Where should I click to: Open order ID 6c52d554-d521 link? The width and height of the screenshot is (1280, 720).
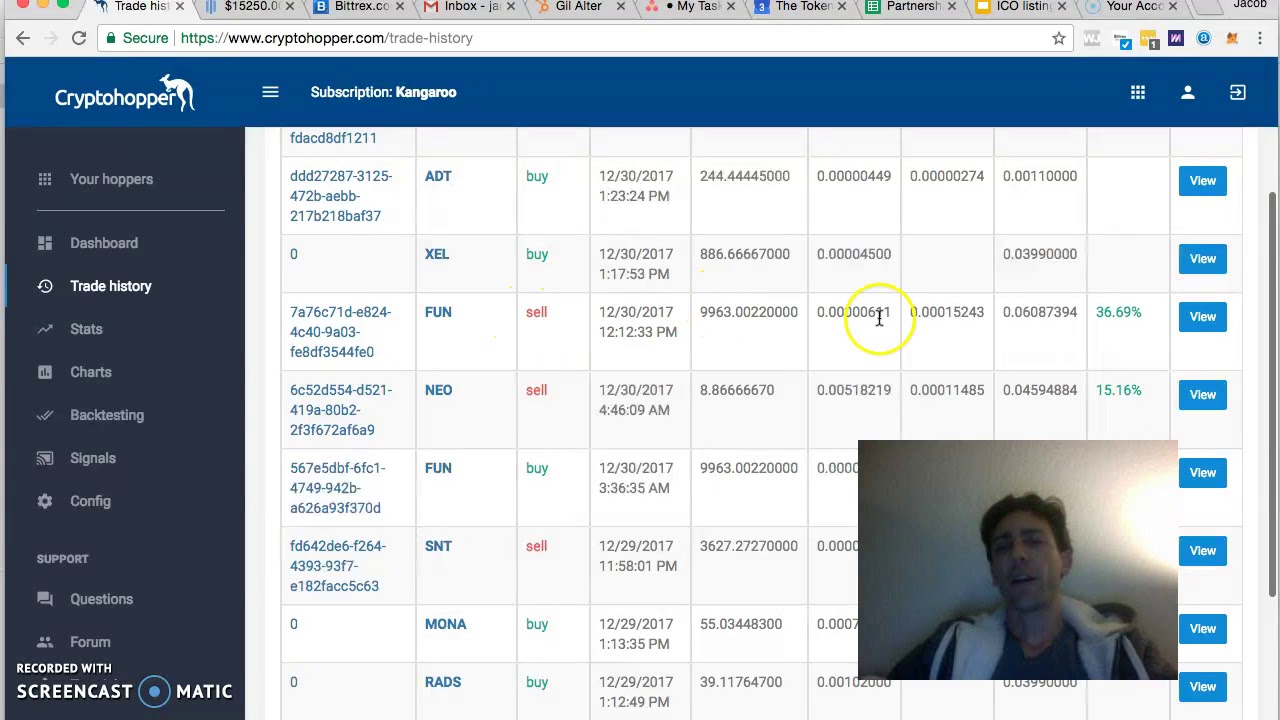(341, 410)
